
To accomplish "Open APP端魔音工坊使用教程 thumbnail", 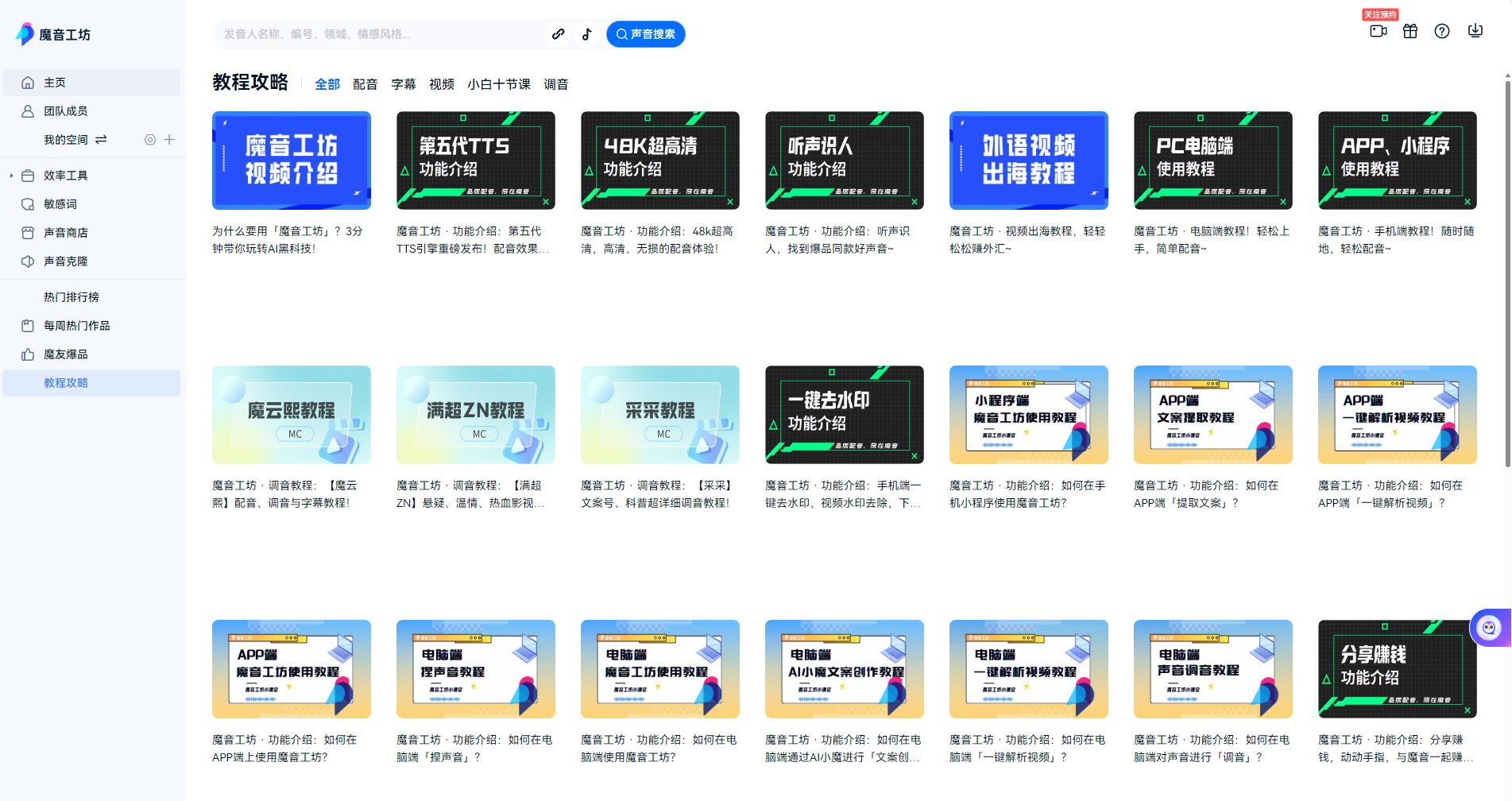I will 292,669.
